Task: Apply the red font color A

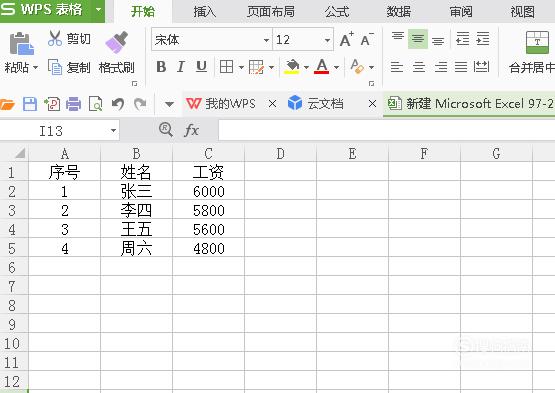Action: (321, 67)
